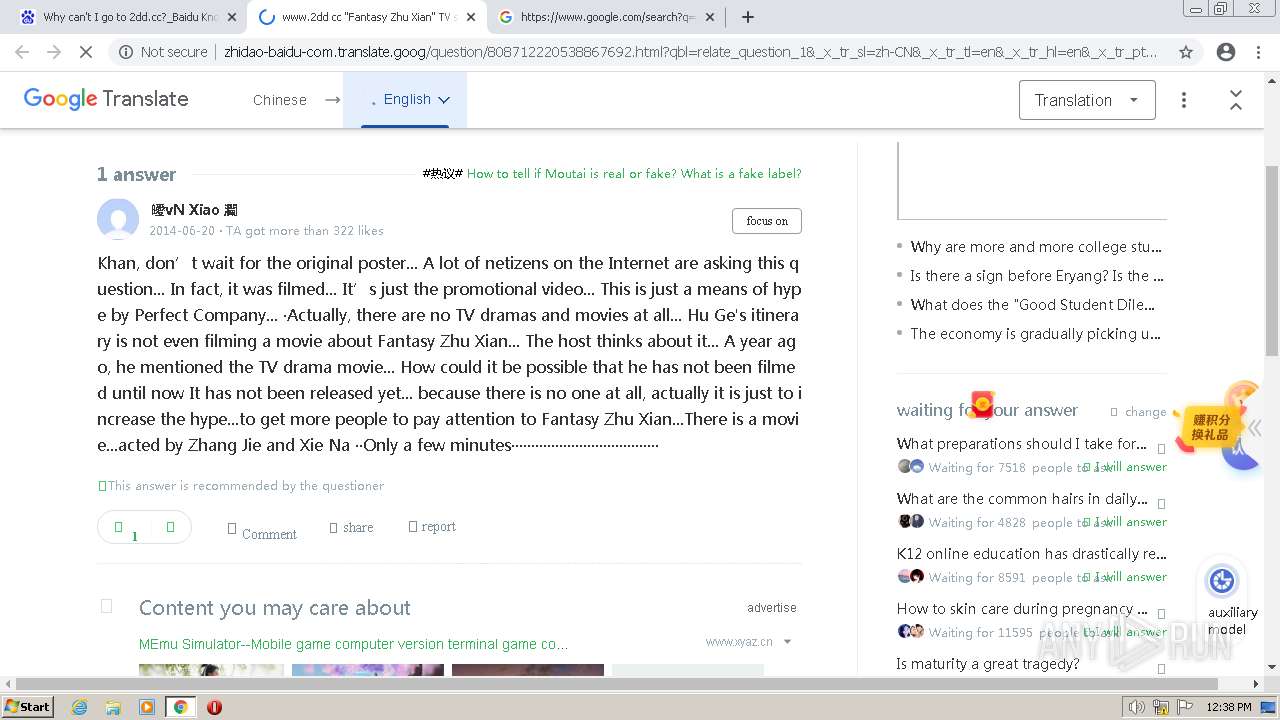
Task: Bookmark this page with the star icon
Action: pos(1186,52)
